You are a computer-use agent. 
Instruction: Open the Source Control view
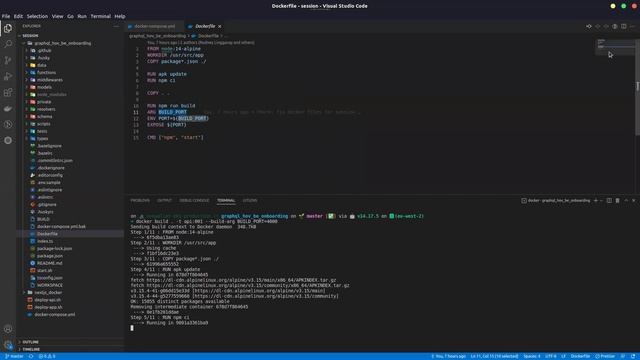[8, 60]
